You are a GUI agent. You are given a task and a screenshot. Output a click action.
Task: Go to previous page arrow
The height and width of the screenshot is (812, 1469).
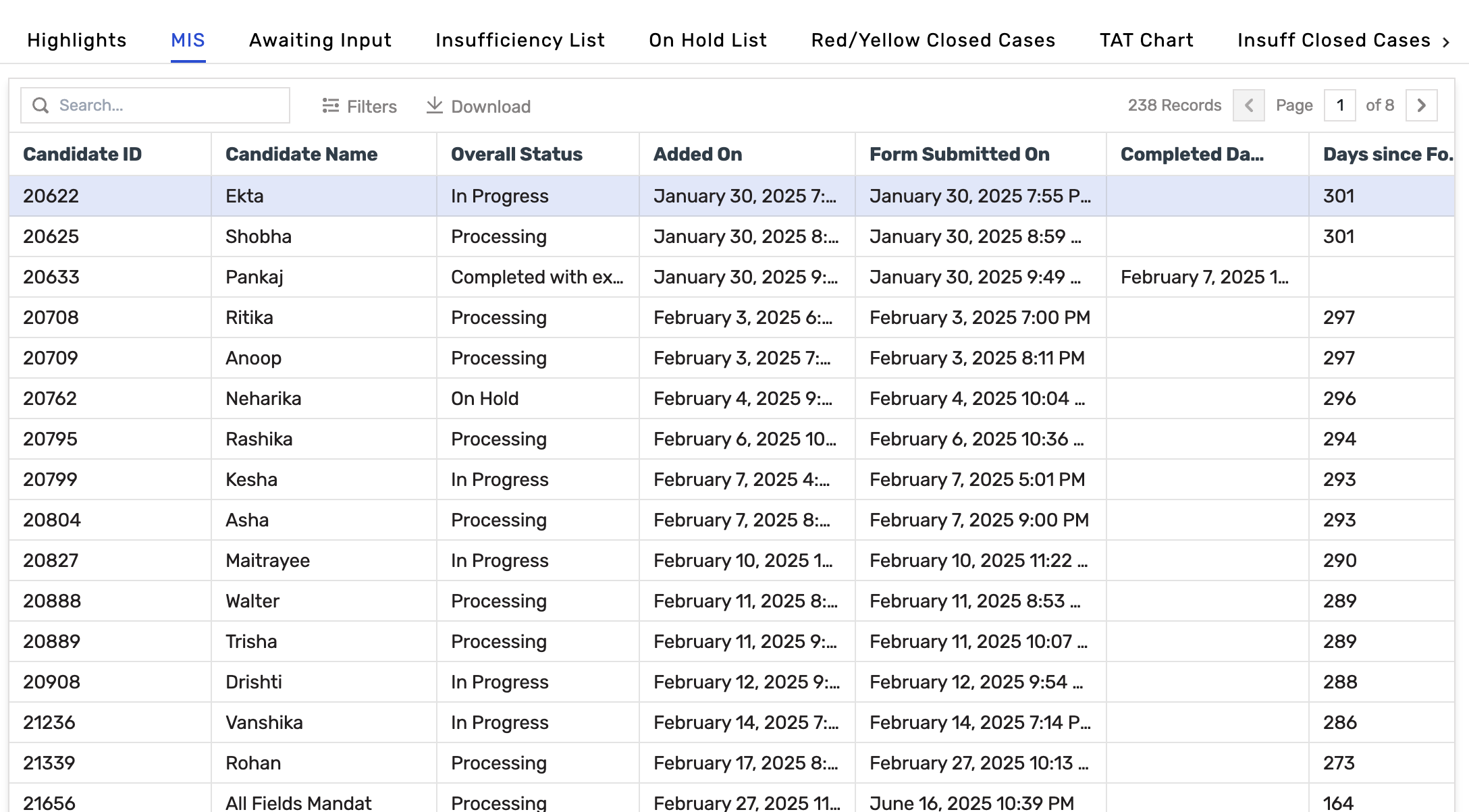click(x=1248, y=105)
